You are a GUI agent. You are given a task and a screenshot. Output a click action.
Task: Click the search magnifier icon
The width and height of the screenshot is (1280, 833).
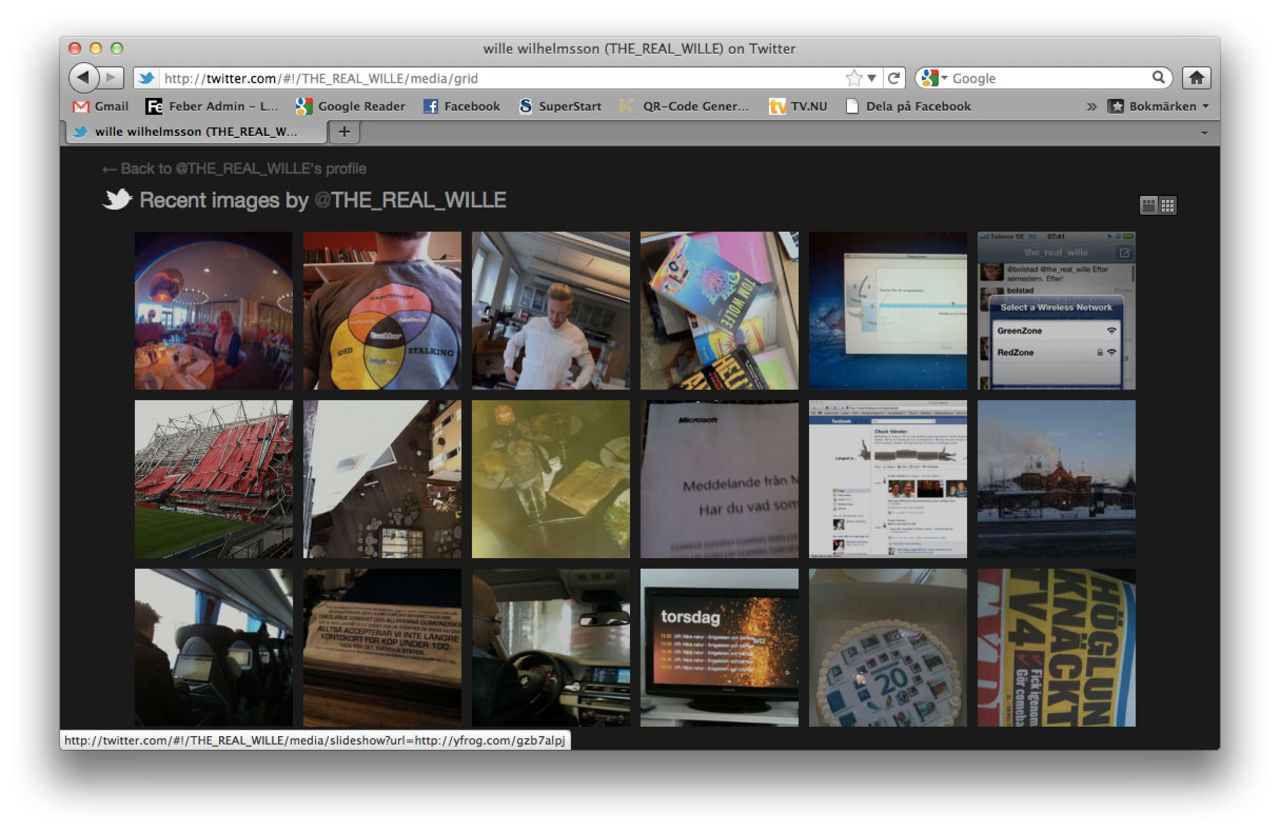pyautogui.click(x=1159, y=77)
